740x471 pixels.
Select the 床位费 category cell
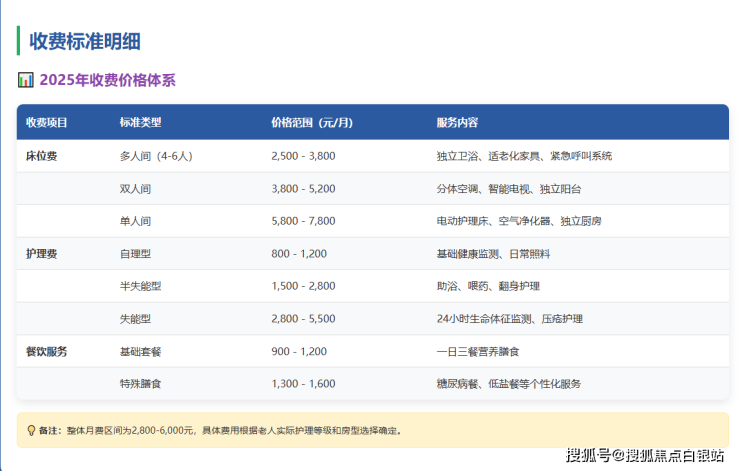[x=41, y=156]
